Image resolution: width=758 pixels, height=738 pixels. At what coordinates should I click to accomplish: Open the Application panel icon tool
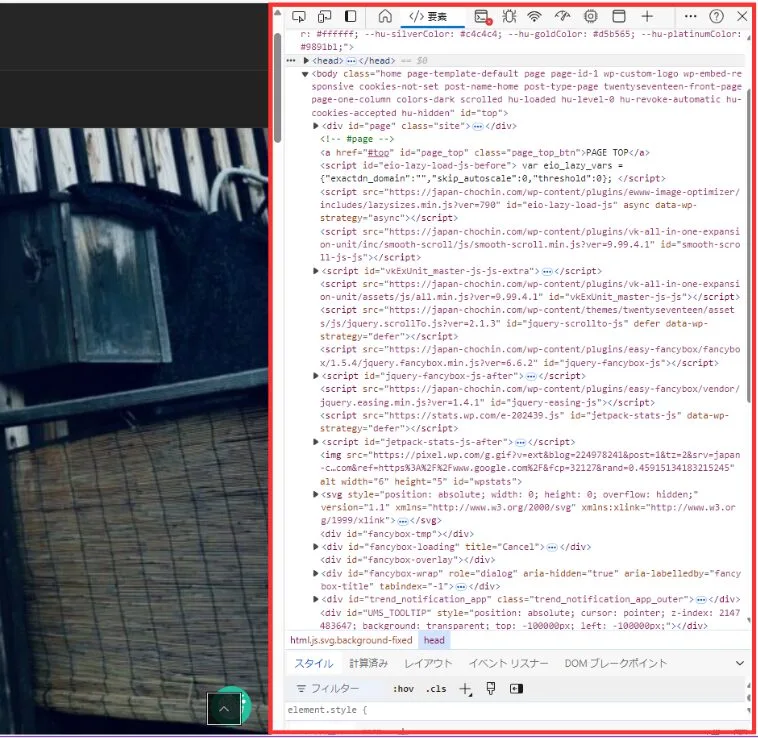tap(618, 17)
